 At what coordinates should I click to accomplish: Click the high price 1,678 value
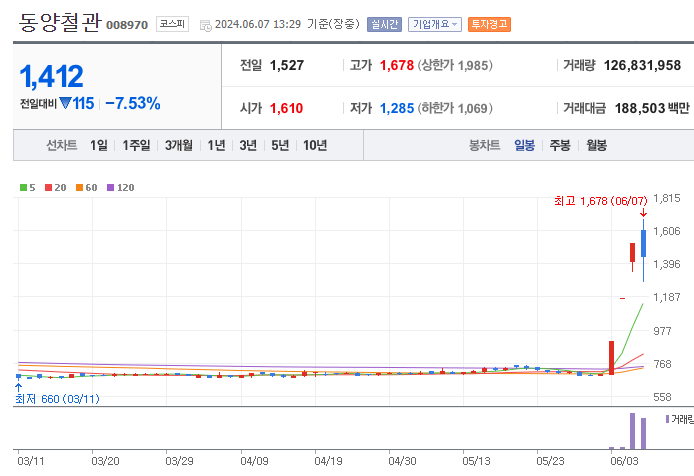[397, 66]
